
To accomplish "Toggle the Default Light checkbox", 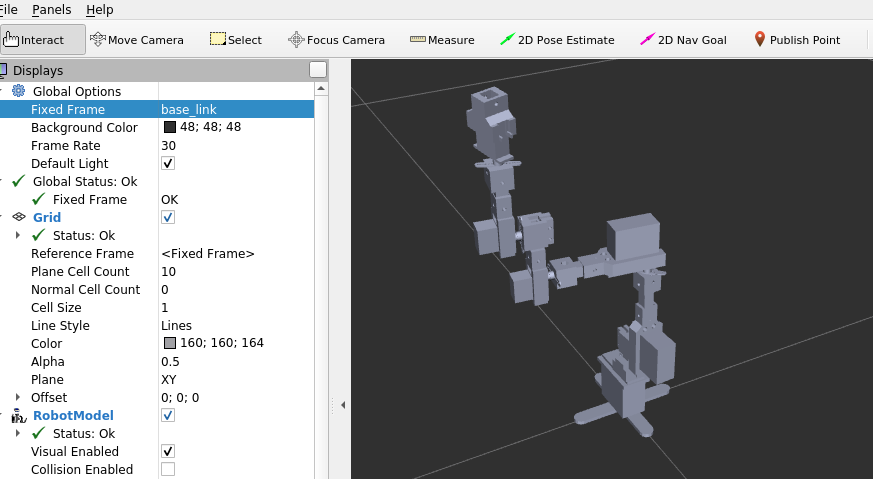I will (168, 163).
